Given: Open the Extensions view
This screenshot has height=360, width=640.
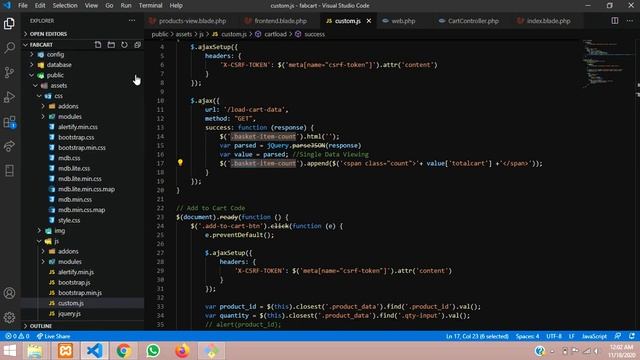Looking at the screenshot, I should (9, 122).
